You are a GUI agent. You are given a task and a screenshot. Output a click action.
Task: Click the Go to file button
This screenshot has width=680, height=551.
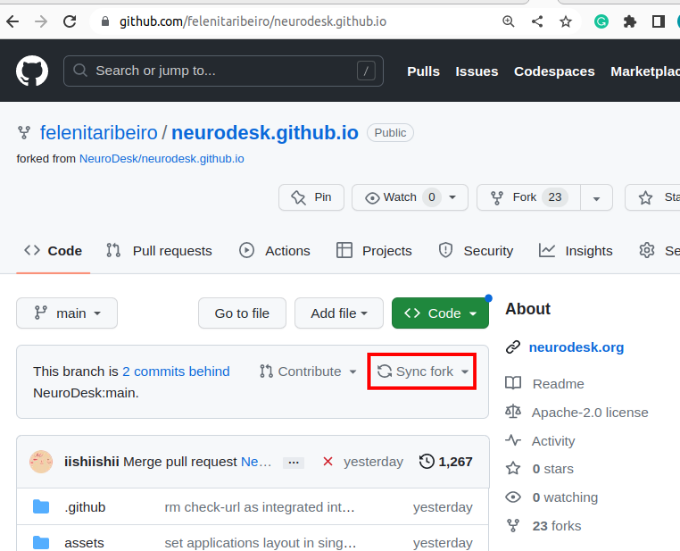click(242, 313)
